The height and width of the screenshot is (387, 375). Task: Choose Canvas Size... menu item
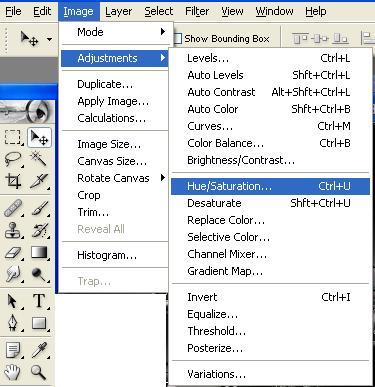click(x=115, y=161)
